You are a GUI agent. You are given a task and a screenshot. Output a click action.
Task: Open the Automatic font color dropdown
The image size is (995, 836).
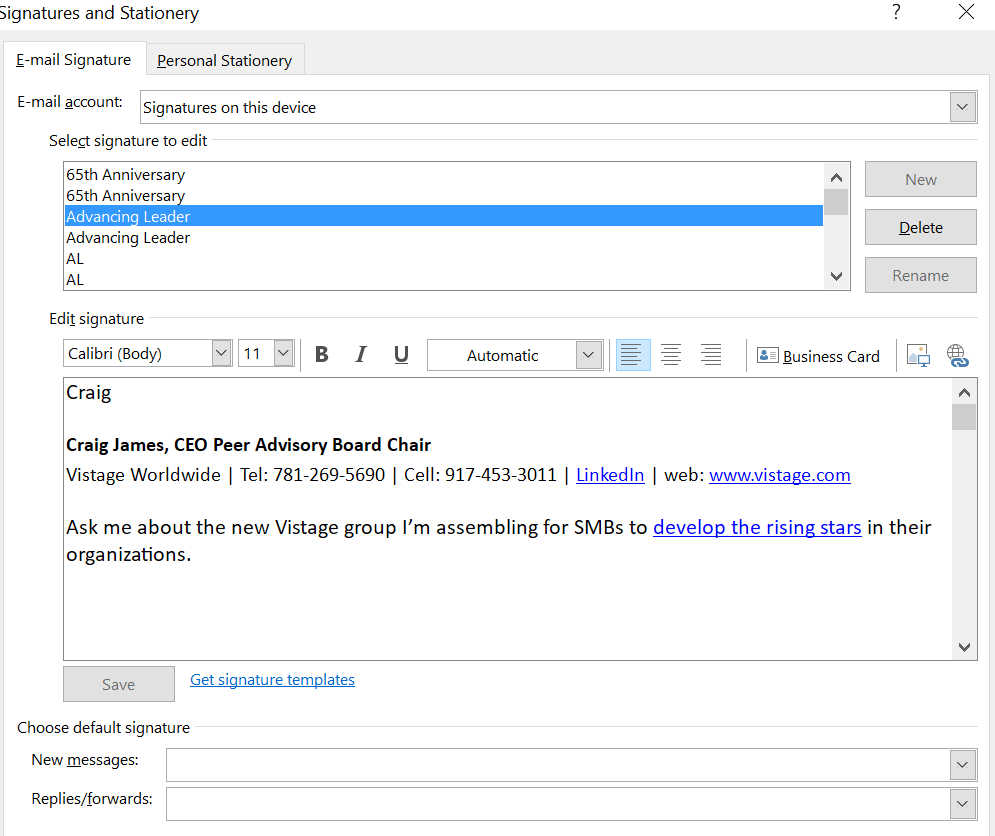tap(588, 355)
